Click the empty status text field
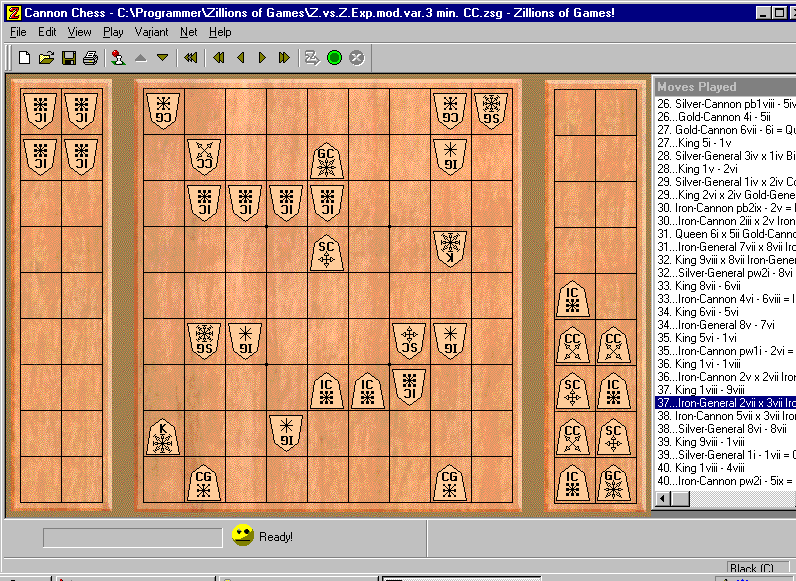 tap(132, 537)
